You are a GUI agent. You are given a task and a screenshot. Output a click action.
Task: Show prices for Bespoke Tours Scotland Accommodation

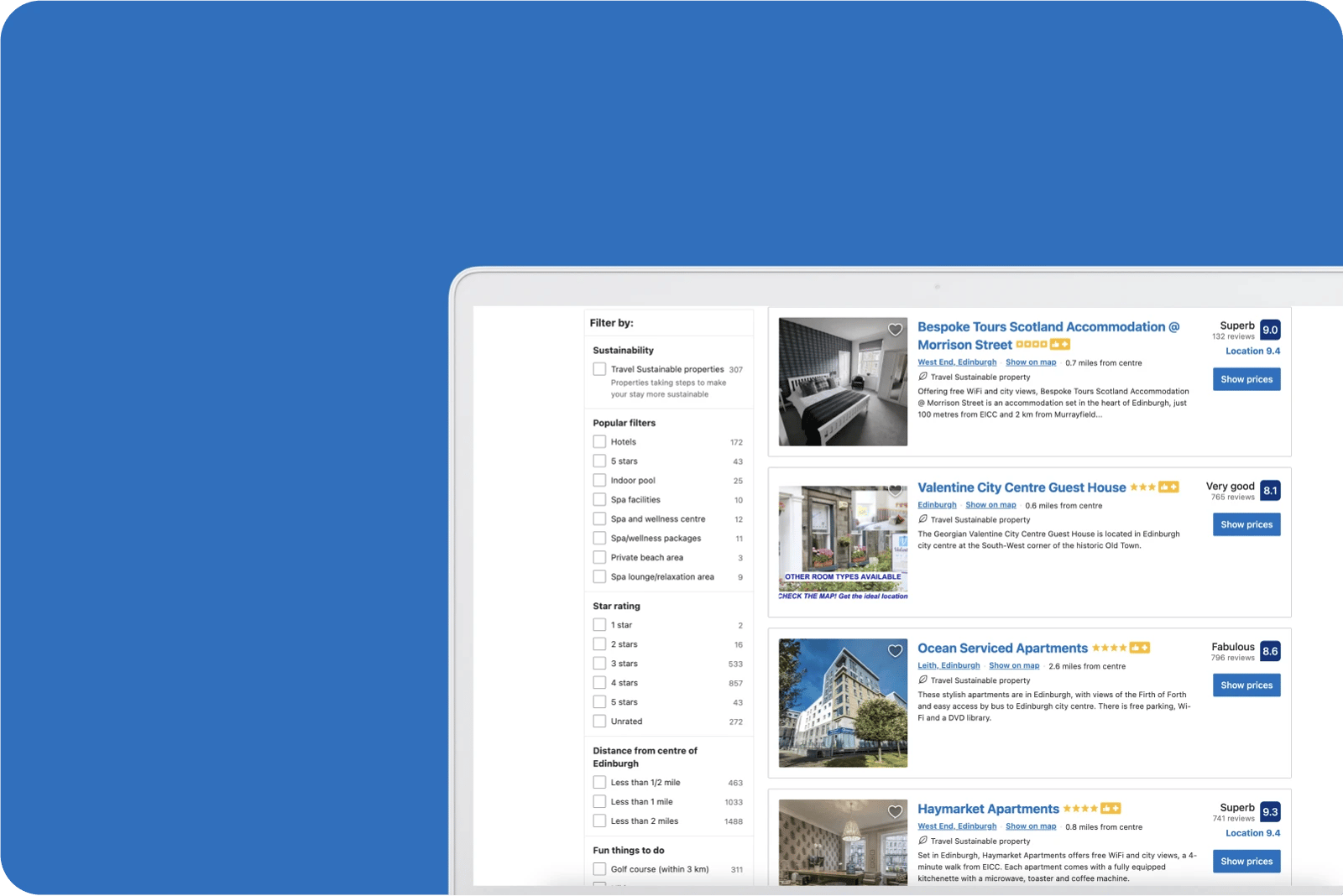[1246, 379]
